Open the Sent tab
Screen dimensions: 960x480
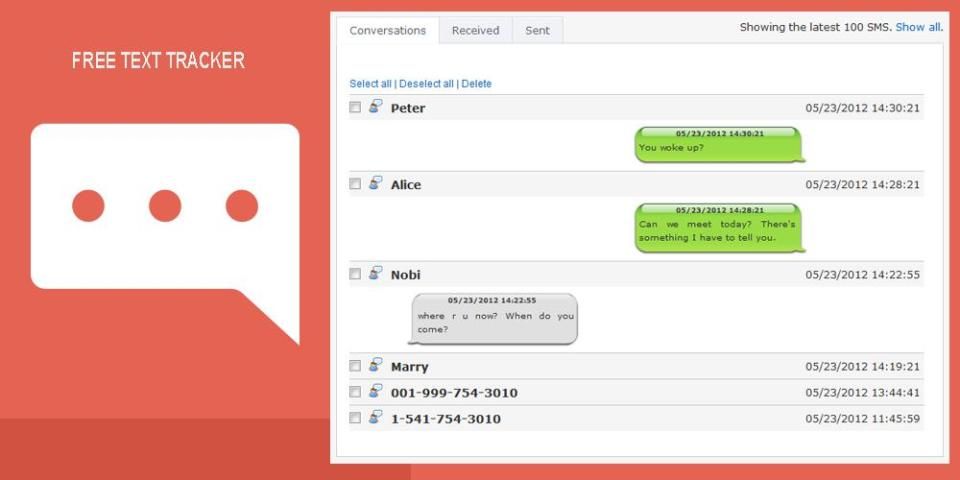(x=537, y=30)
